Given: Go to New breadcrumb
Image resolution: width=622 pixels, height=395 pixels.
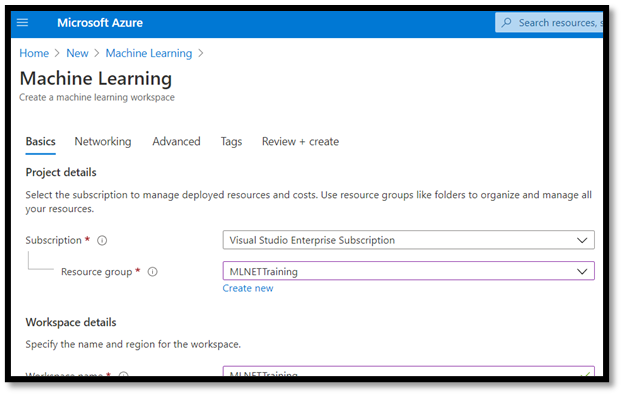Looking at the screenshot, I should pyautogui.click(x=77, y=53).
